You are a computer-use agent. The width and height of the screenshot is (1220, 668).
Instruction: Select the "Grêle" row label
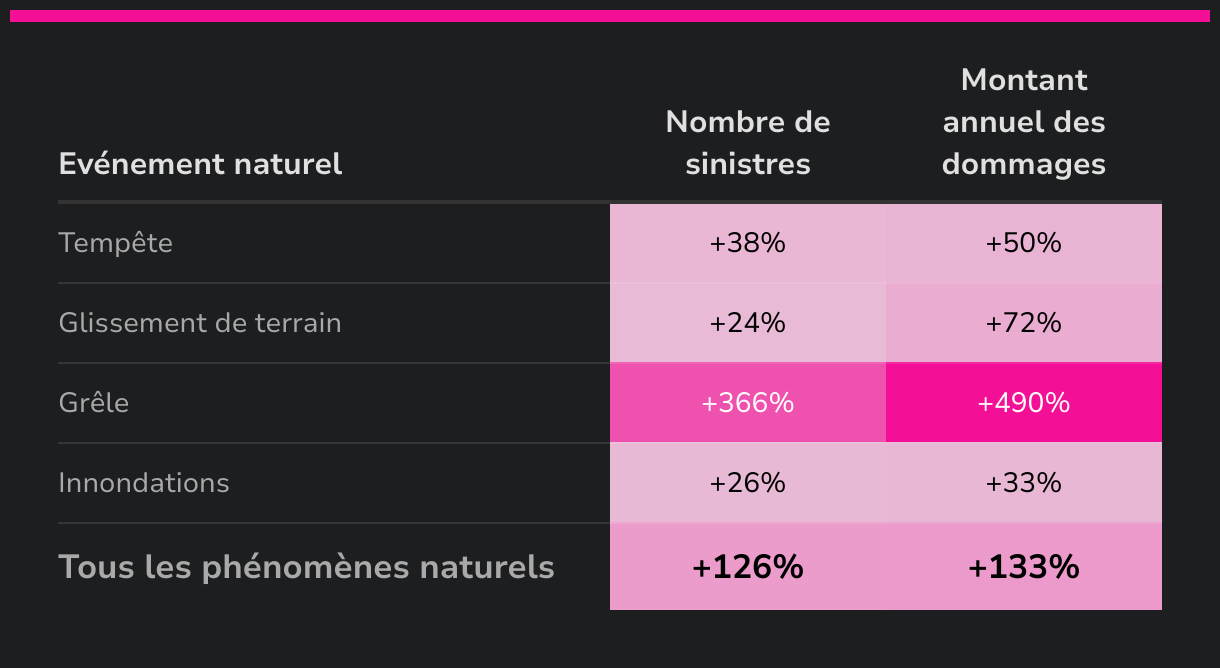coord(94,403)
